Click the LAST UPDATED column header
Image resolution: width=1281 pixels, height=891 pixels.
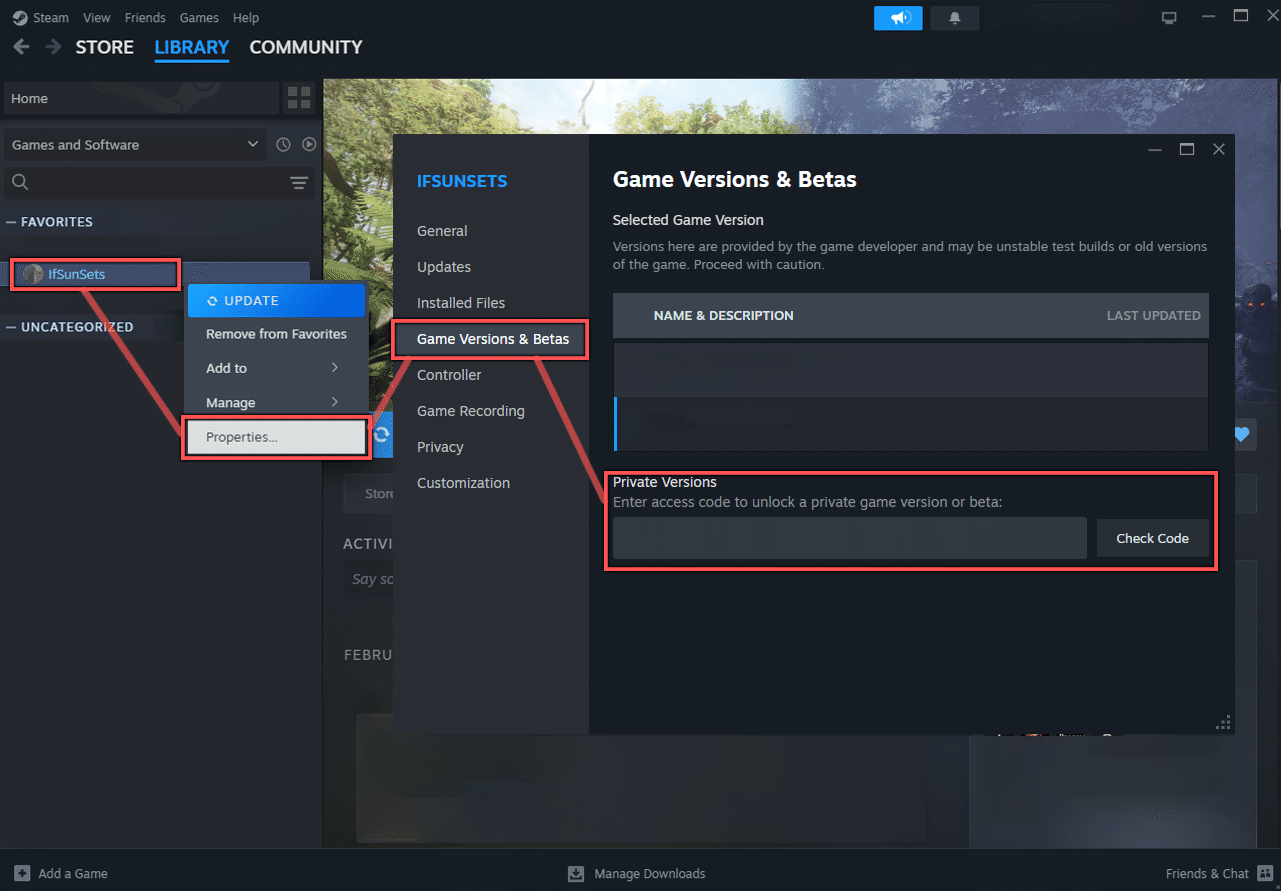(x=1153, y=315)
